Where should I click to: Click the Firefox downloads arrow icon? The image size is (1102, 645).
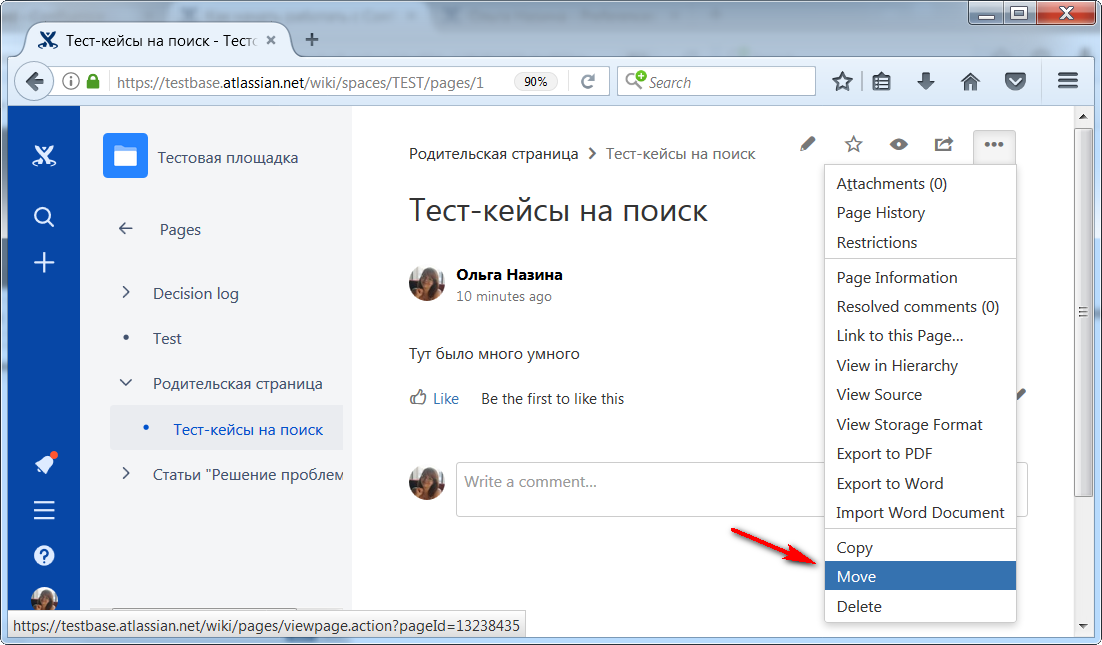click(x=925, y=81)
